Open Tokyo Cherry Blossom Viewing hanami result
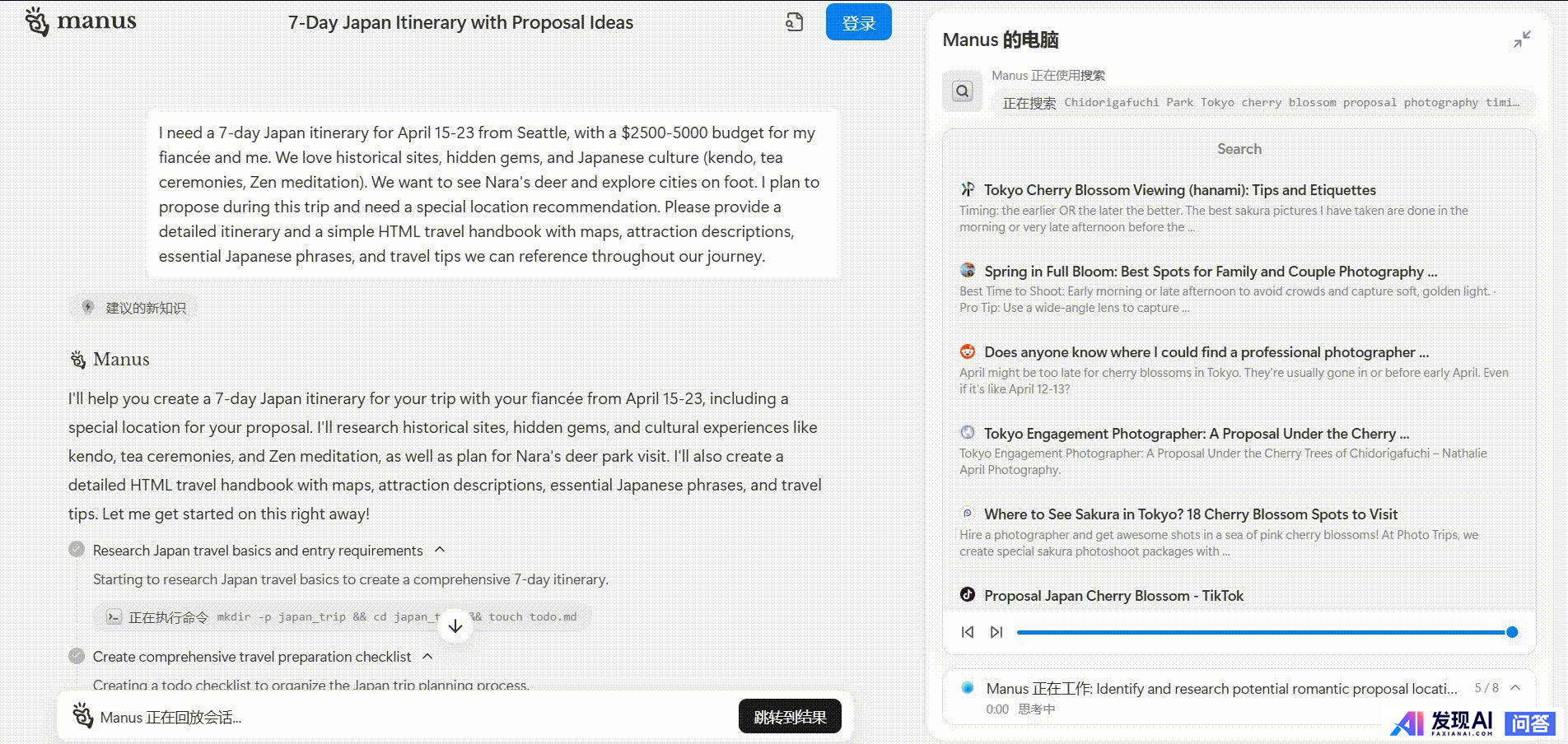Image resolution: width=1568 pixels, height=744 pixels. click(1179, 190)
